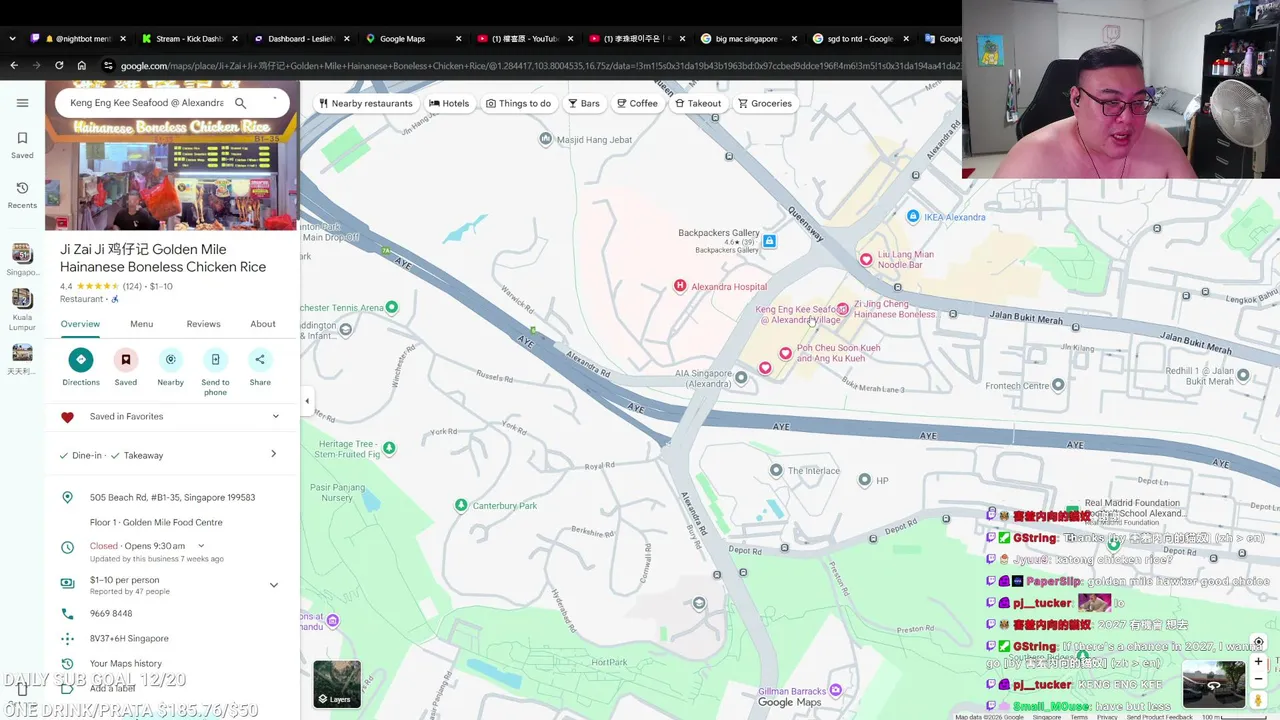The width and height of the screenshot is (1280, 720).
Task: Filter map by Hotels
Action: [x=450, y=103]
